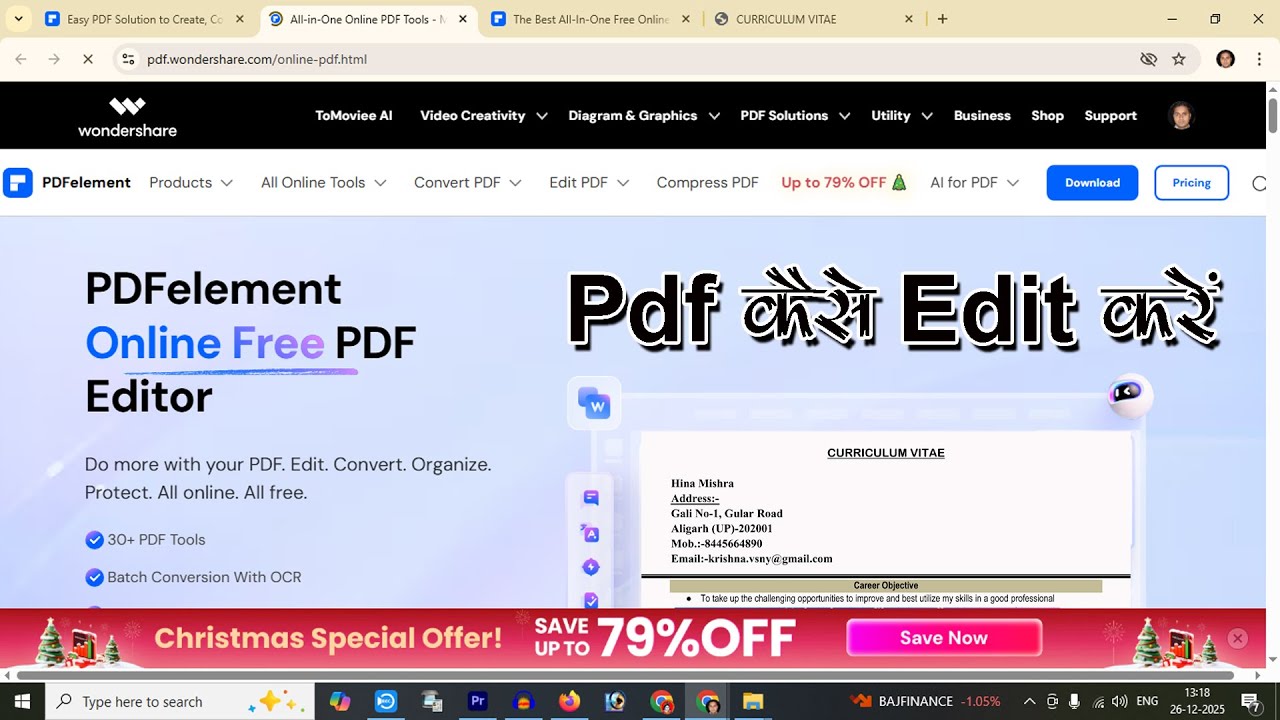Open File Explorer from the taskbar
This screenshot has height=720, width=1280.
point(753,701)
